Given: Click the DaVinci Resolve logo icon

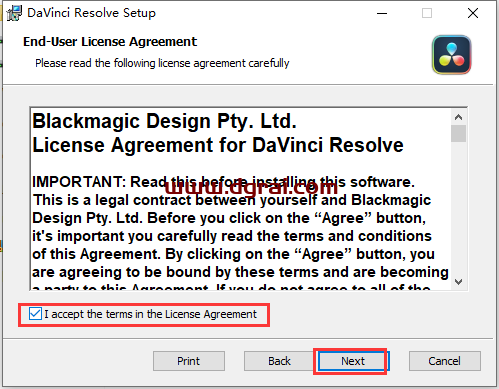Looking at the screenshot, I should 452,55.
